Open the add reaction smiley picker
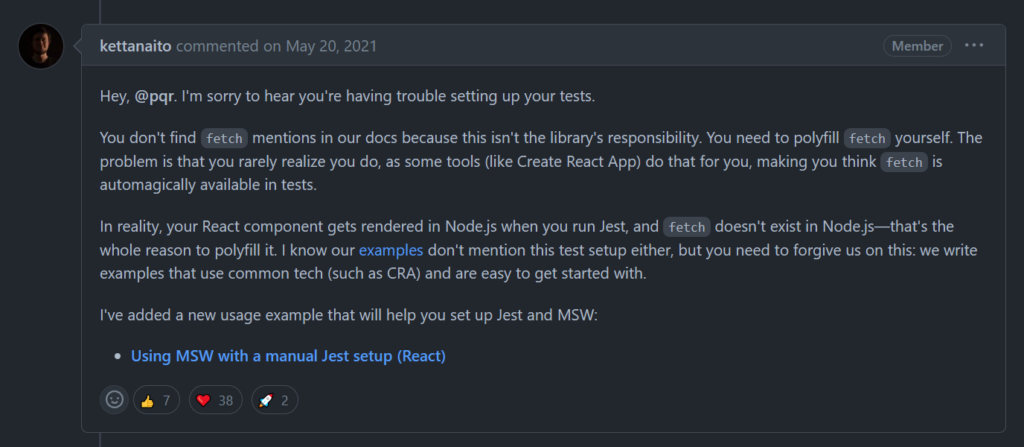Screen dimensions: 1024x447 pyautogui.click(x=115, y=399)
